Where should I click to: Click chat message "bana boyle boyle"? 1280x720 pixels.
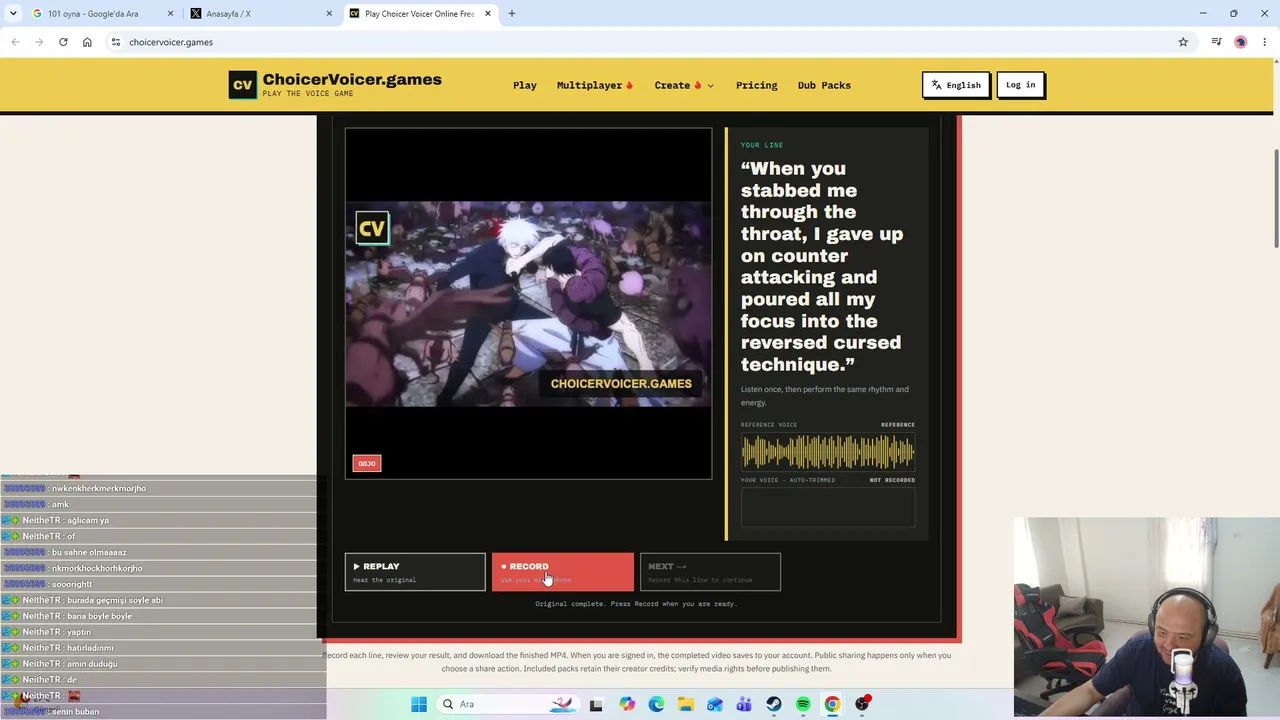point(100,616)
